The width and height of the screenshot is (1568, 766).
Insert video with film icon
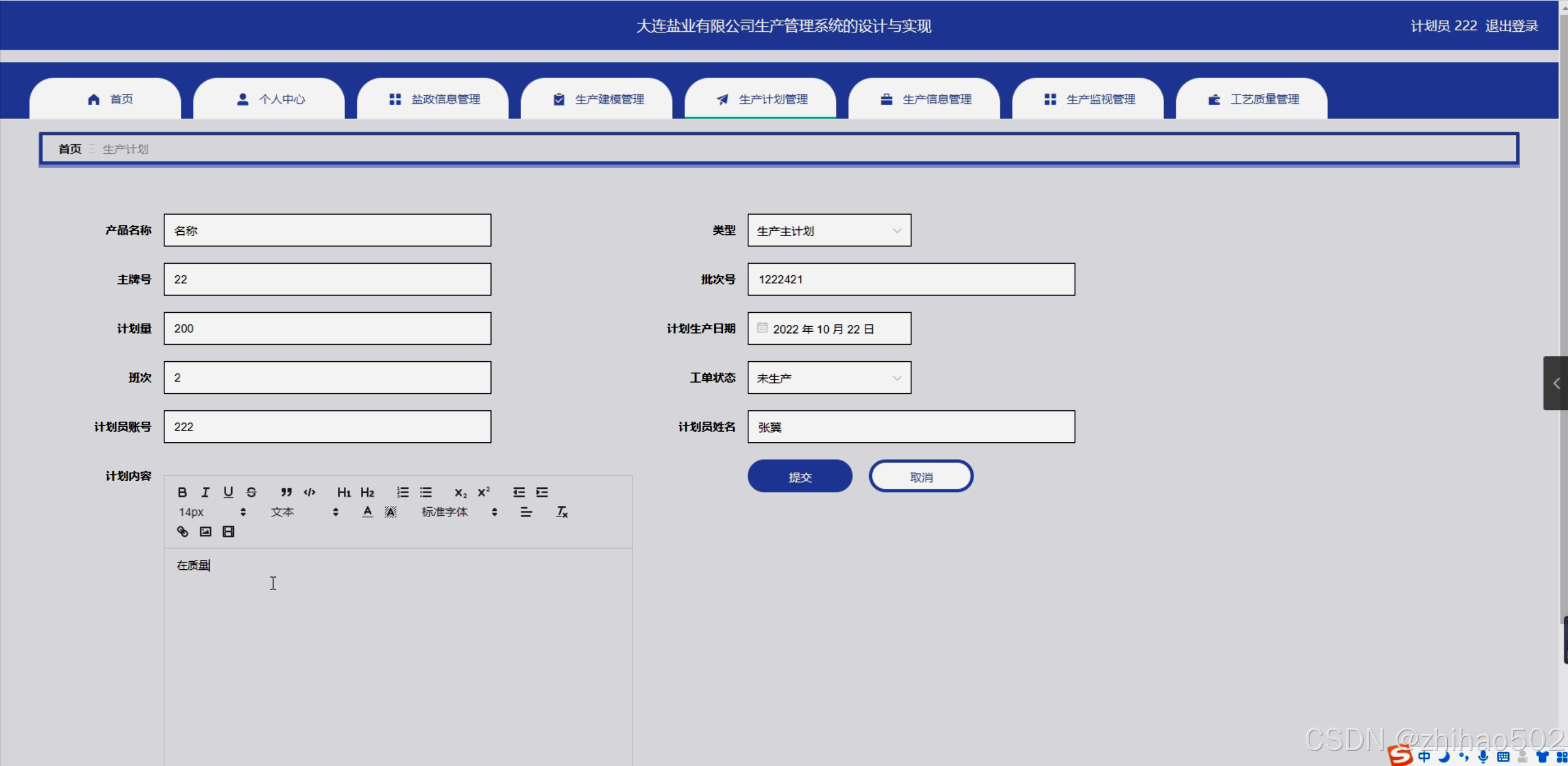[228, 531]
